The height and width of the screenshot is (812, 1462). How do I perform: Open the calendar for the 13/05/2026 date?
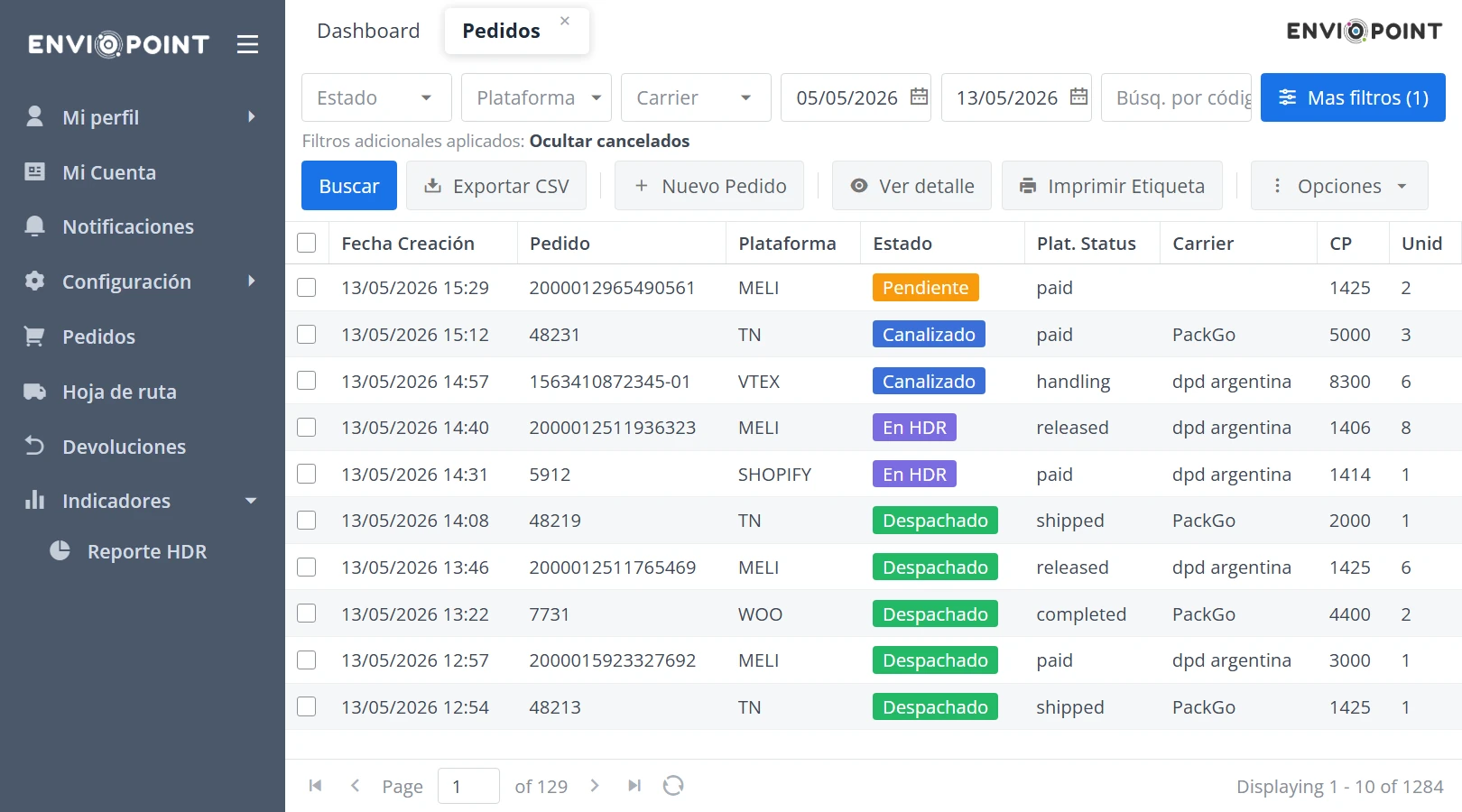[1078, 97]
